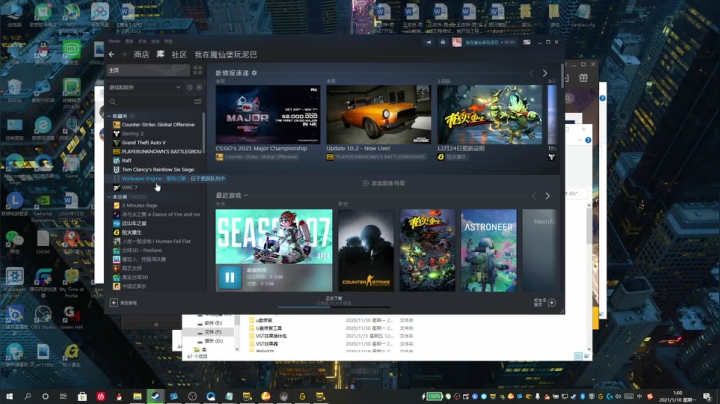
Task: Open the Windows Start menu
Action: [x=9, y=396]
